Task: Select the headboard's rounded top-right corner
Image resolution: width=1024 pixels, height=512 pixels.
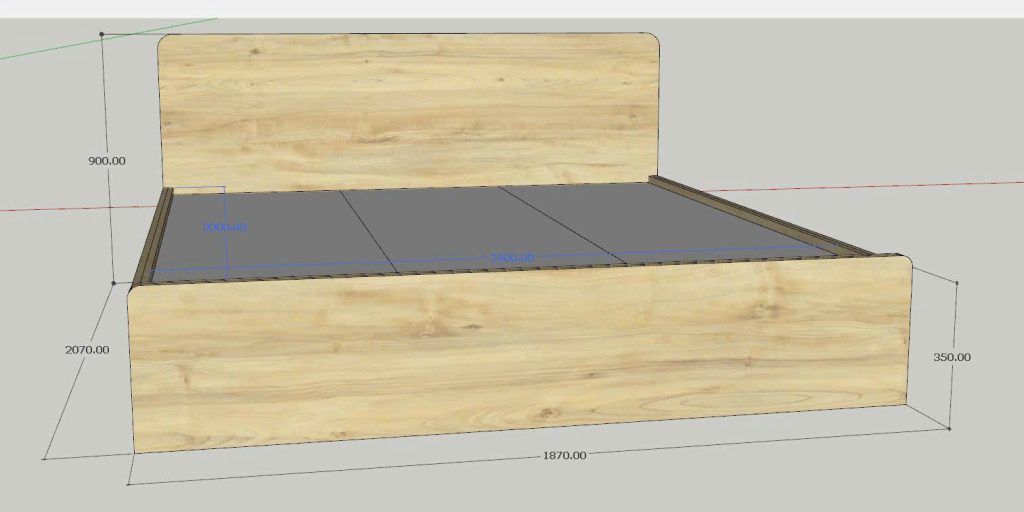Action: (x=654, y=43)
